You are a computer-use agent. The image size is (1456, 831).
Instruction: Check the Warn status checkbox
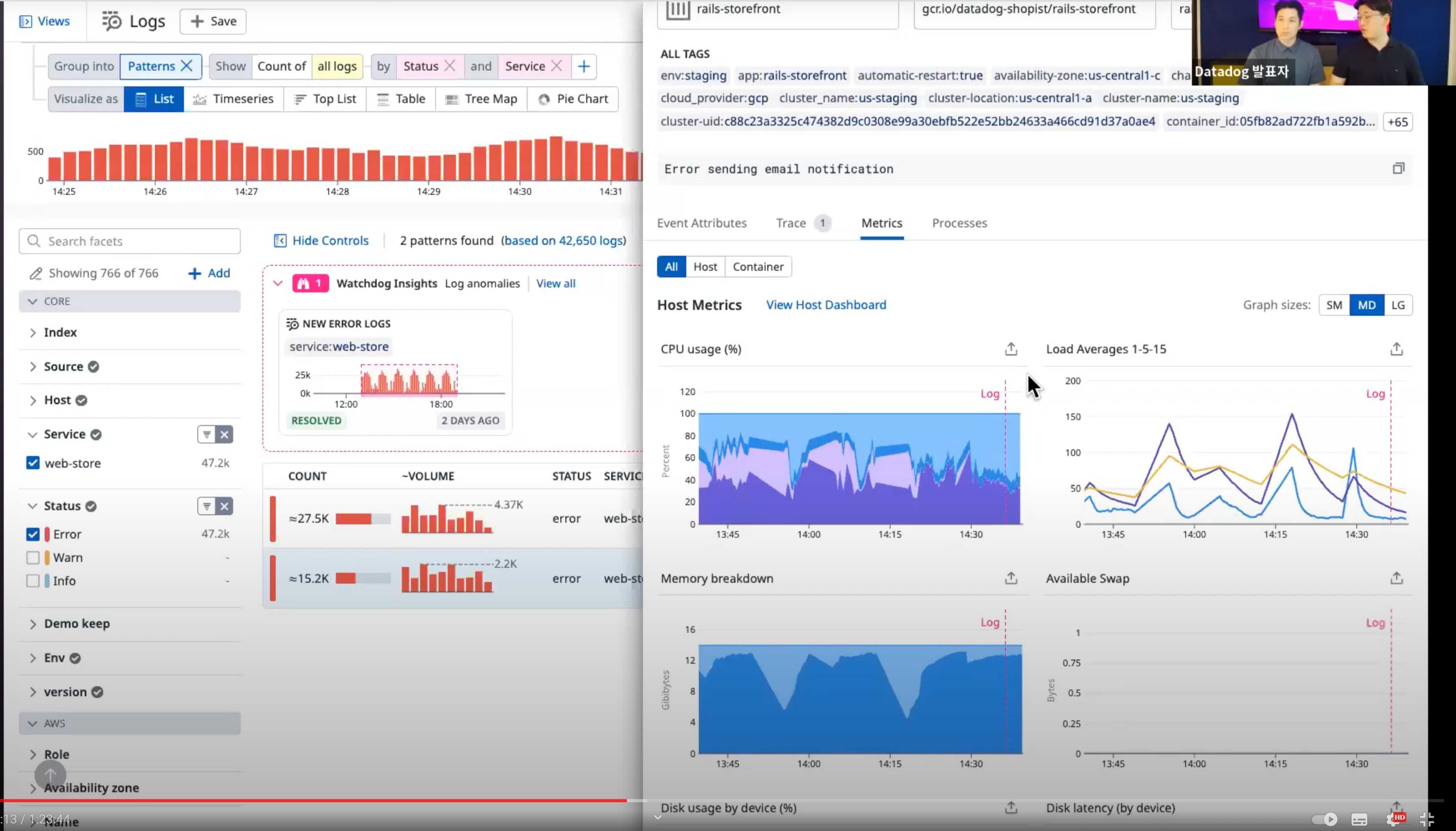point(33,558)
